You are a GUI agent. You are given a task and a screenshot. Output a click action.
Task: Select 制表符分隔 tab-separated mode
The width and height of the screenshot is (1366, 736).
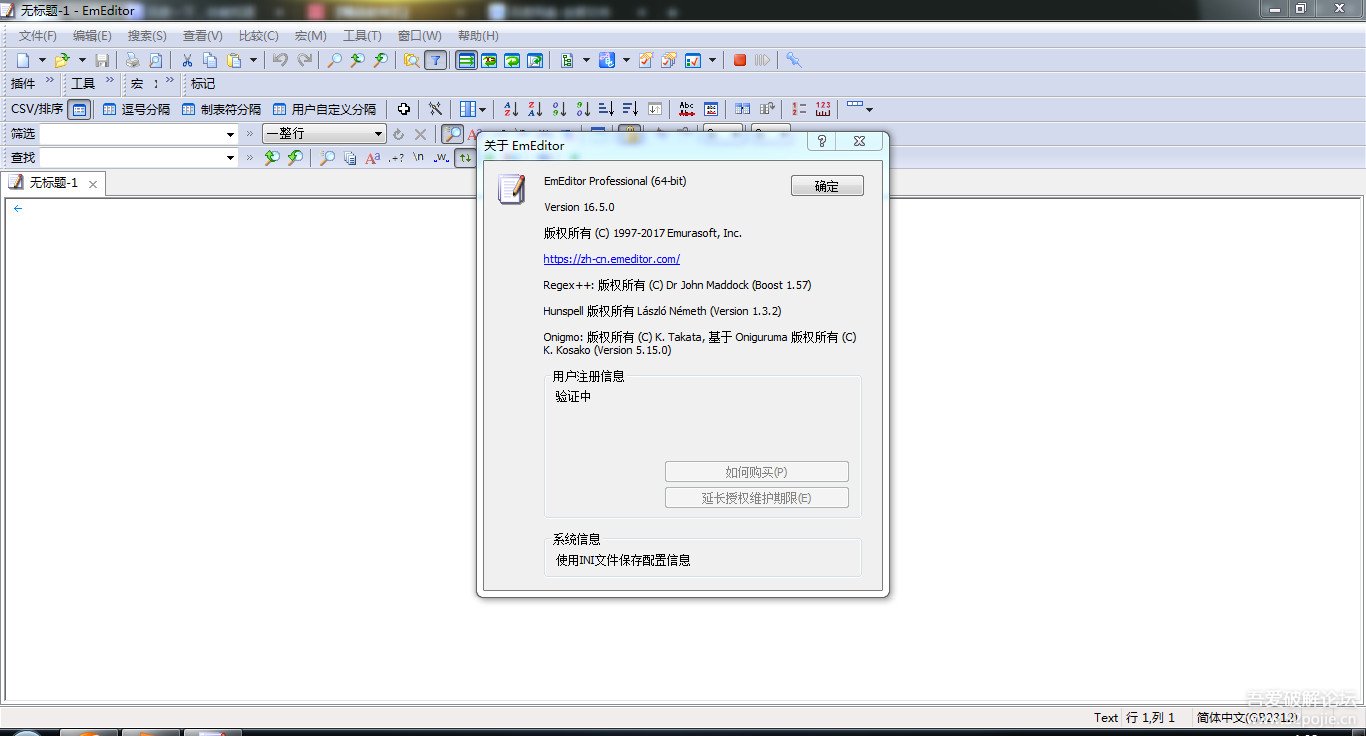(221, 109)
